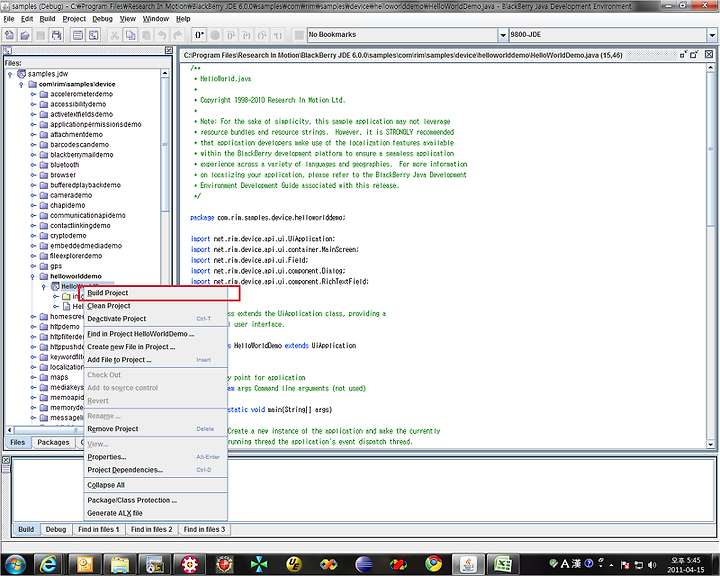Click the disabled Save disk icon
Viewport: 720px width, 576px height.
(x=40, y=35)
